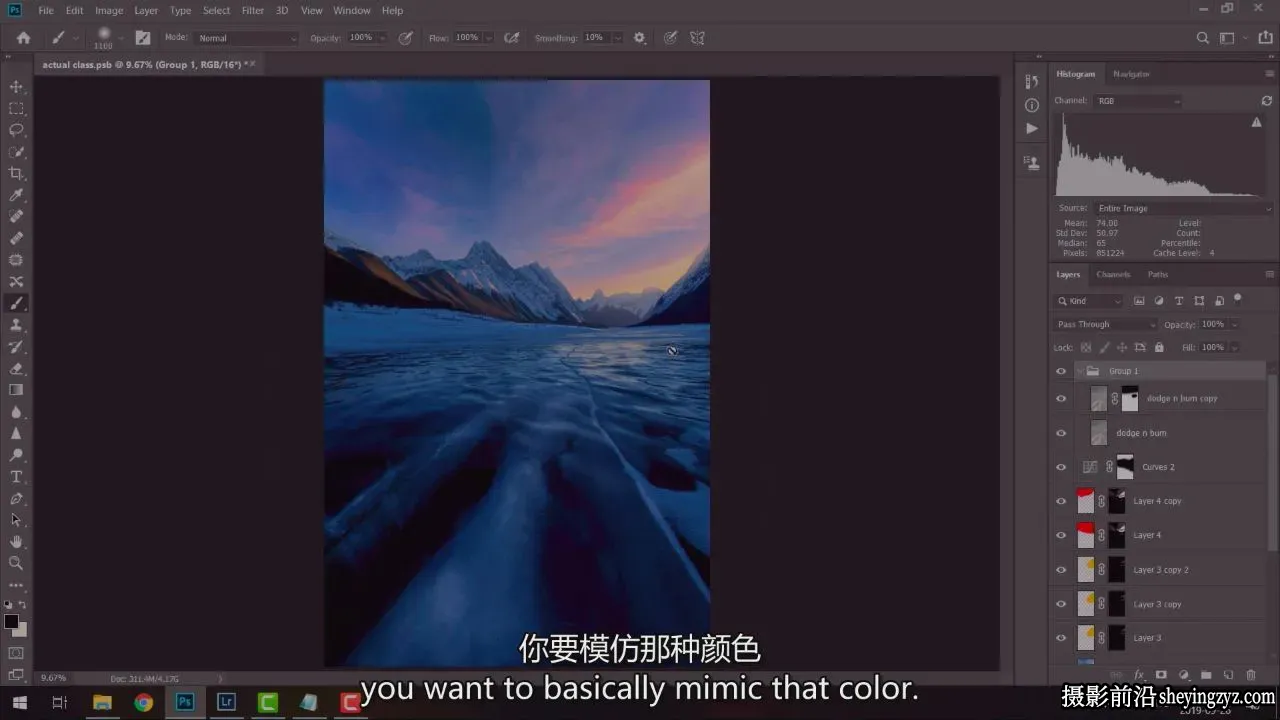This screenshot has width=1280, height=720.
Task: Select the Type tool
Action: (x=16, y=476)
